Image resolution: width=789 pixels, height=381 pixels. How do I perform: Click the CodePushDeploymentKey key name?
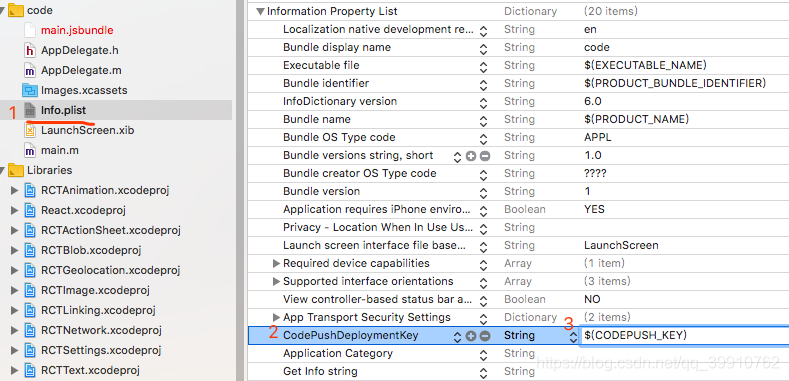pyautogui.click(x=351, y=335)
